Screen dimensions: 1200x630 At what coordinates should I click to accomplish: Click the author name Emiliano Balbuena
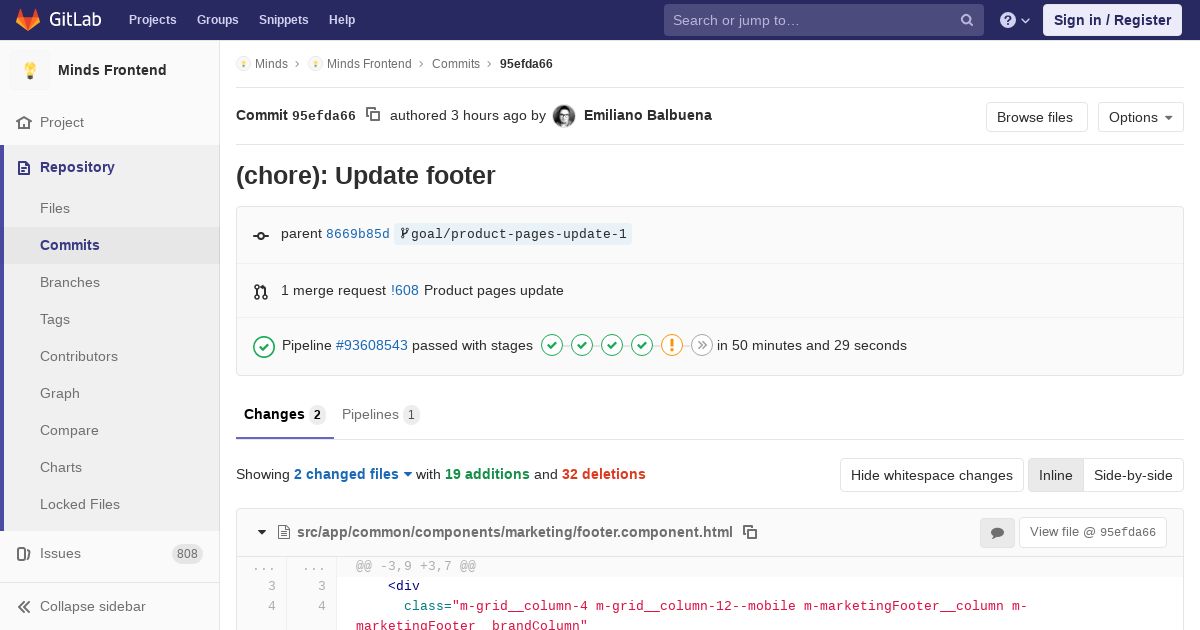[648, 115]
